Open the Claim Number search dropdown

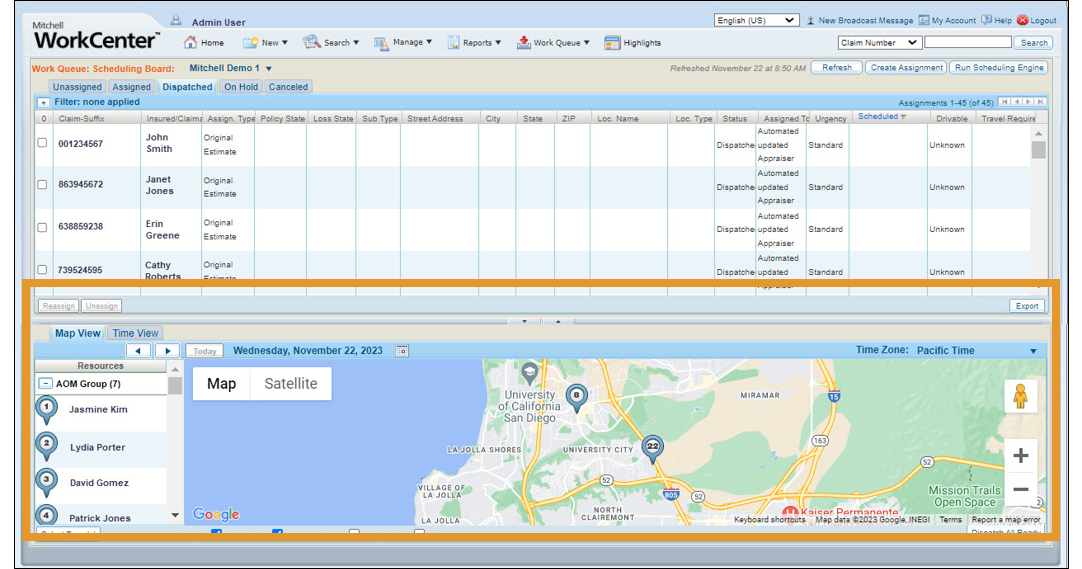tap(879, 43)
